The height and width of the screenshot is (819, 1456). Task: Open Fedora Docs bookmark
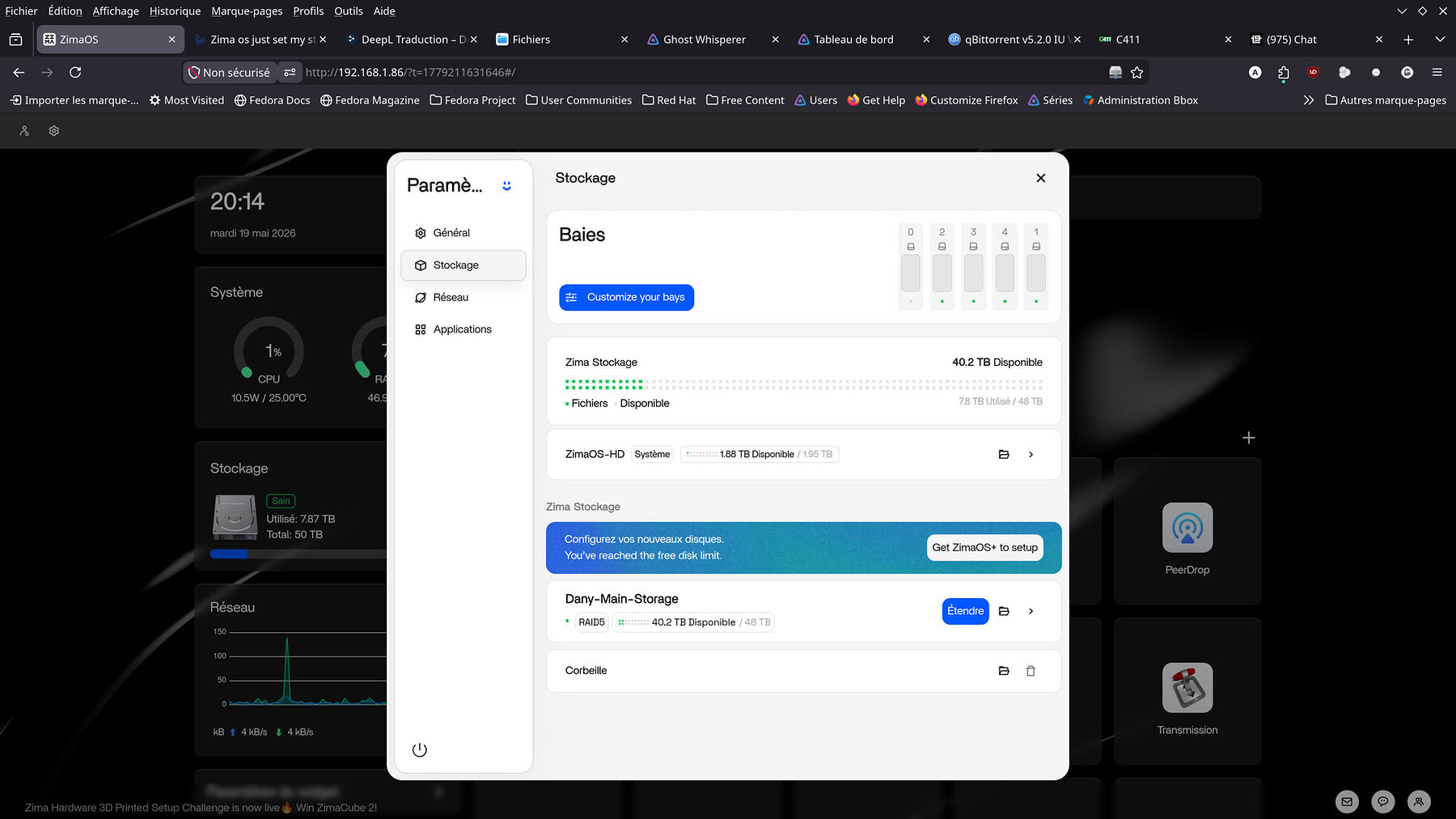click(x=272, y=100)
